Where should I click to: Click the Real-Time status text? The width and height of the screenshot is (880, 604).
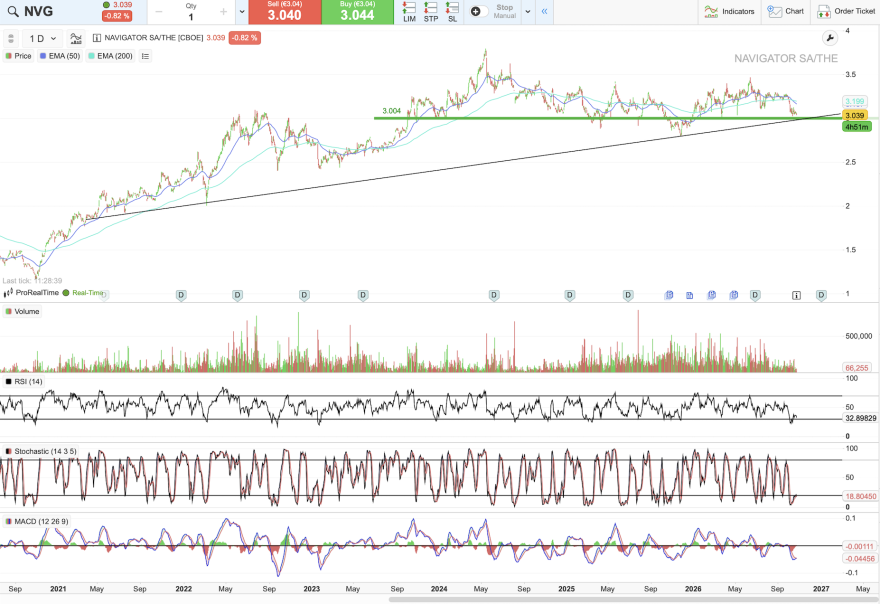pos(88,292)
